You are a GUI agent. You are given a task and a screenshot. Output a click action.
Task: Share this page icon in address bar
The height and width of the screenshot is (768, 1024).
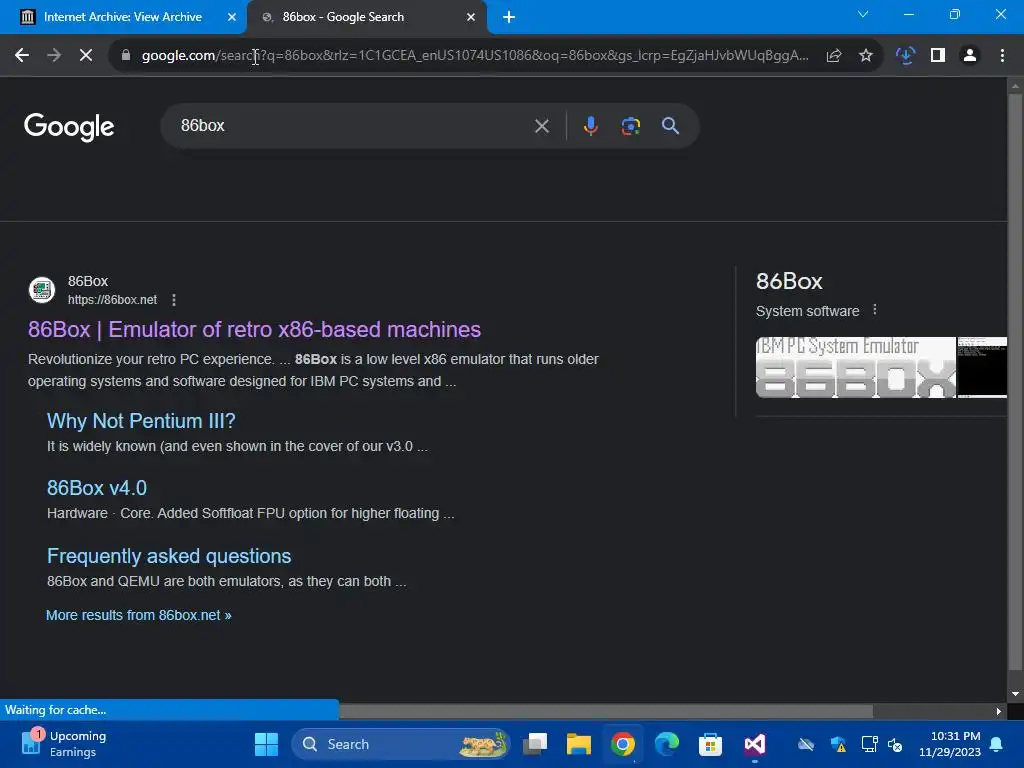[834, 56]
